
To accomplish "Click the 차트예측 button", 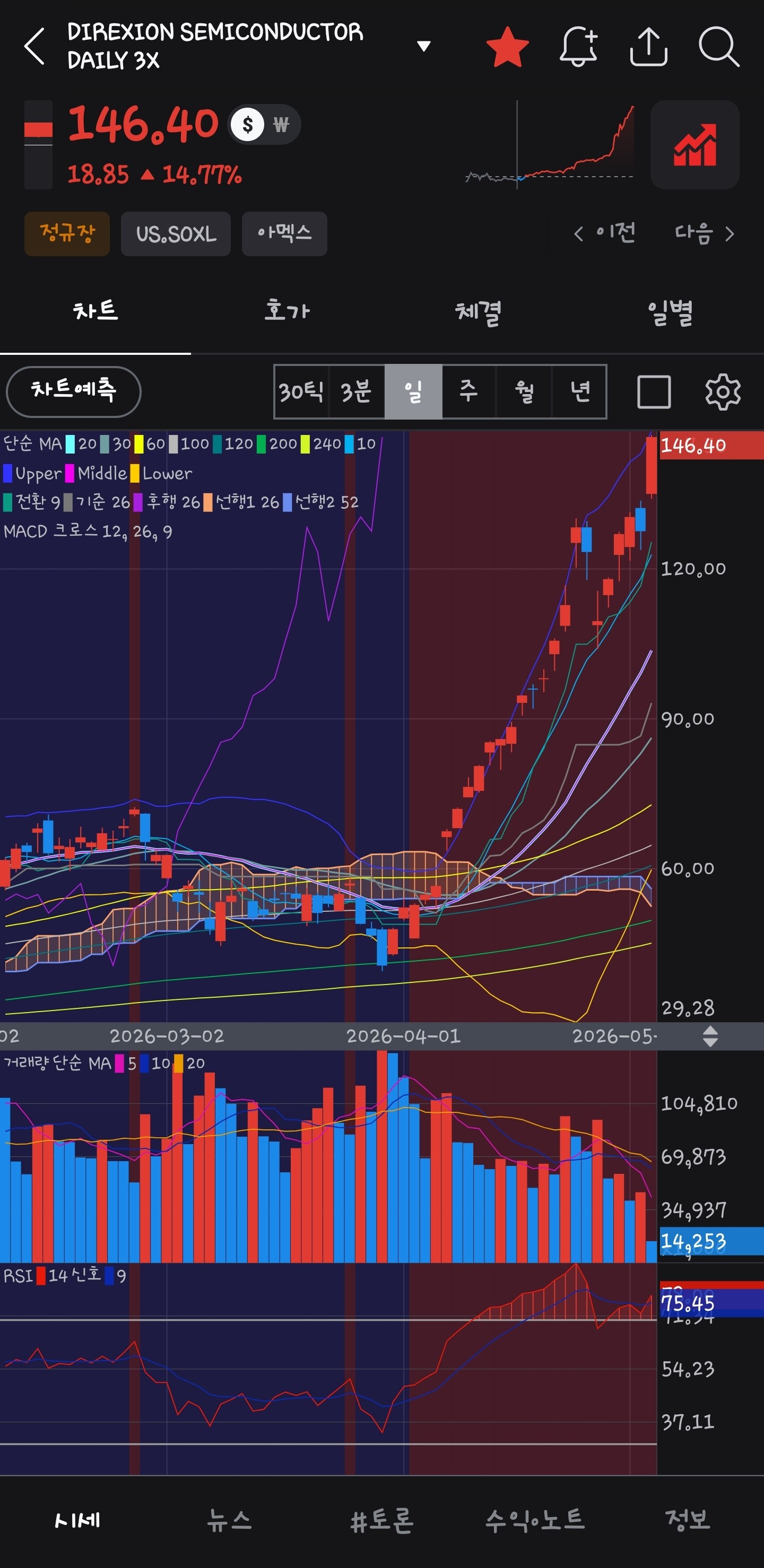I will tap(74, 391).
